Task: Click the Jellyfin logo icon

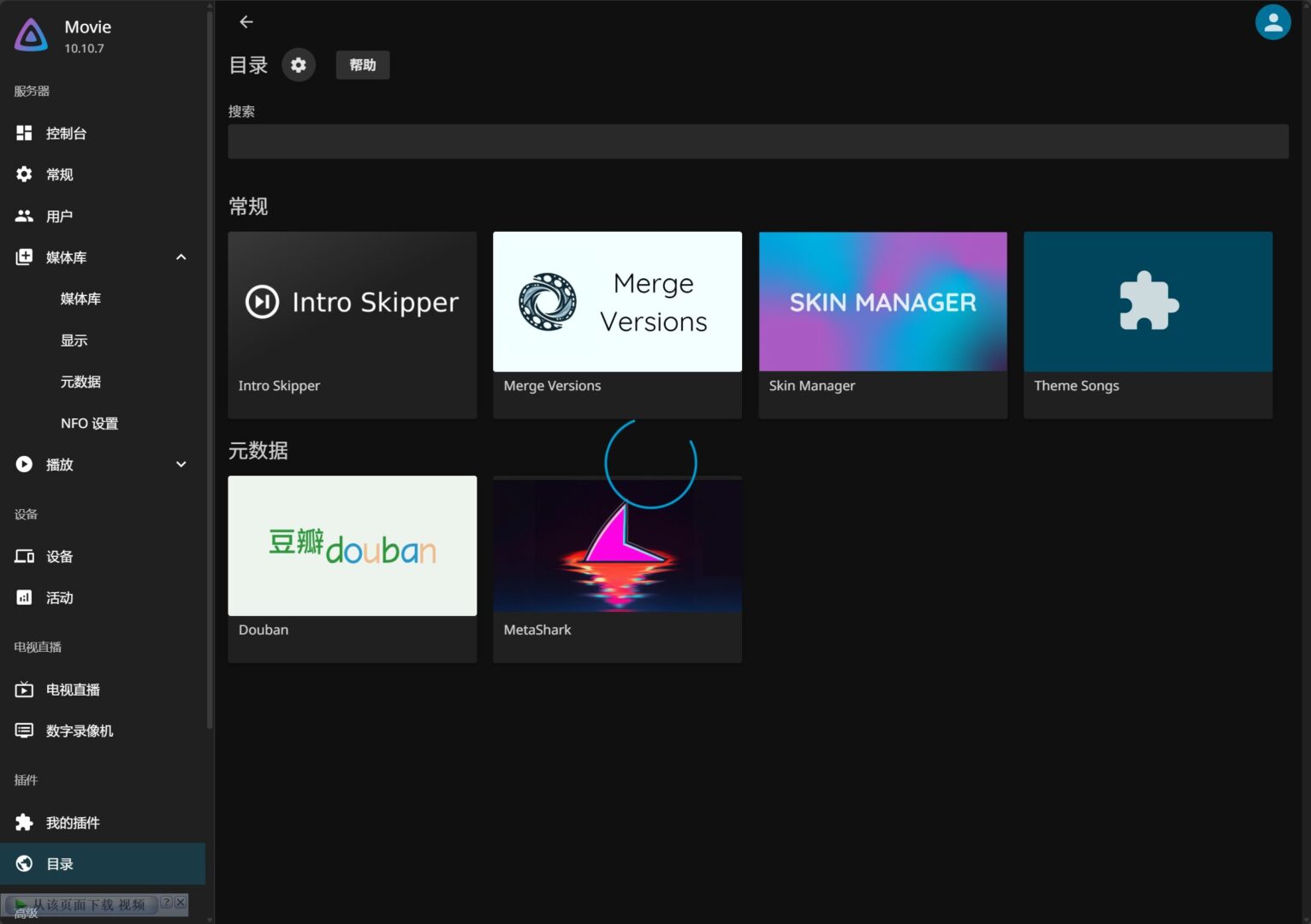Action: [x=32, y=35]
